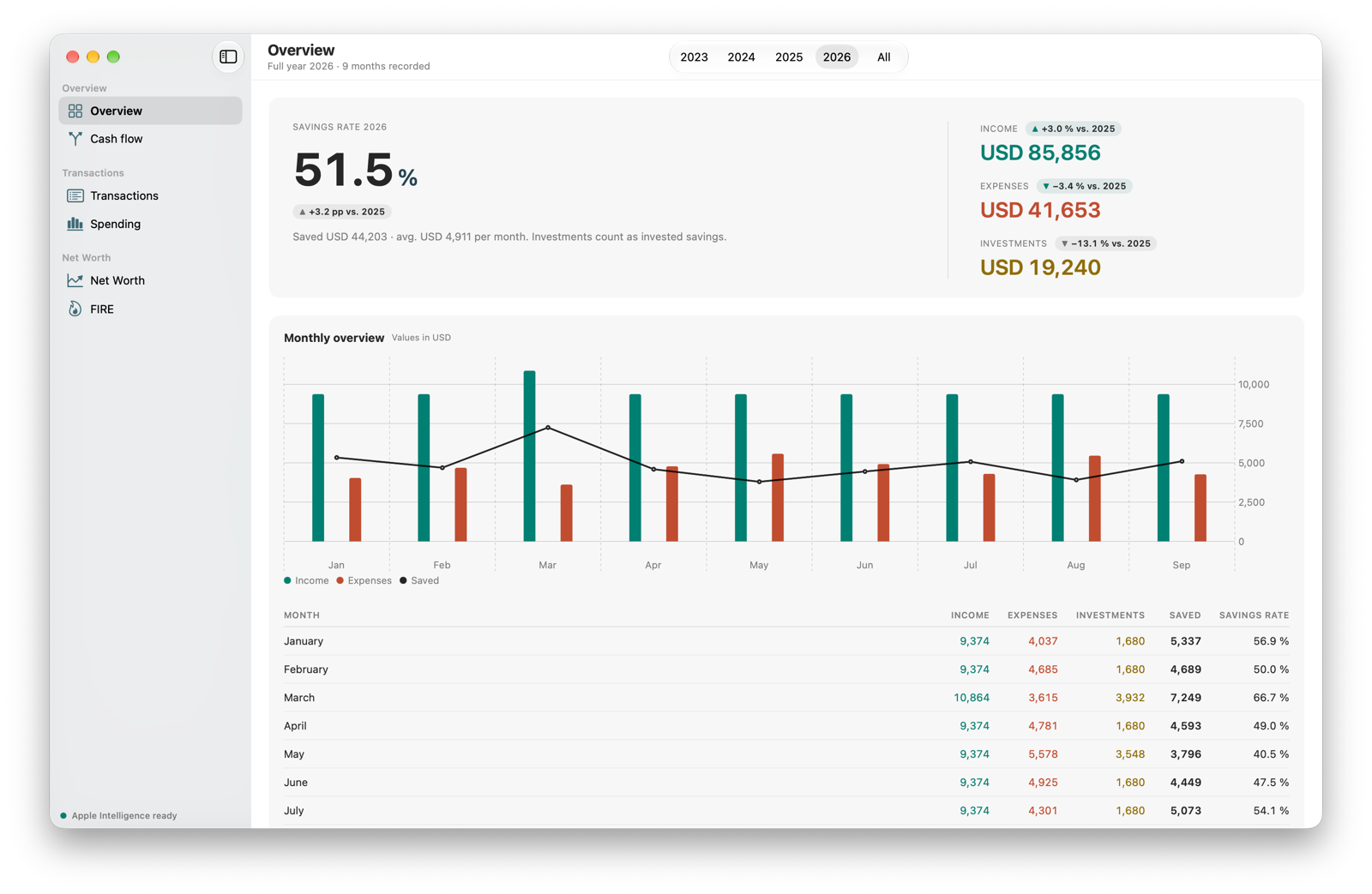The height and width of the screenshot is (894, 1372).
Task: Toggle the sidebar panel icon
Action: click(228, 57)
